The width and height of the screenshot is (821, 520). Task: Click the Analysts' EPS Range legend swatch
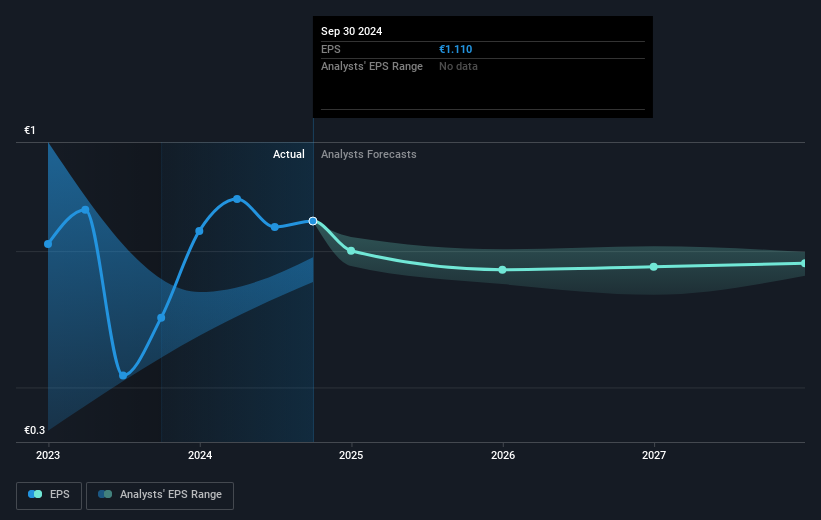pyautogui.click(x=105, y=494)
